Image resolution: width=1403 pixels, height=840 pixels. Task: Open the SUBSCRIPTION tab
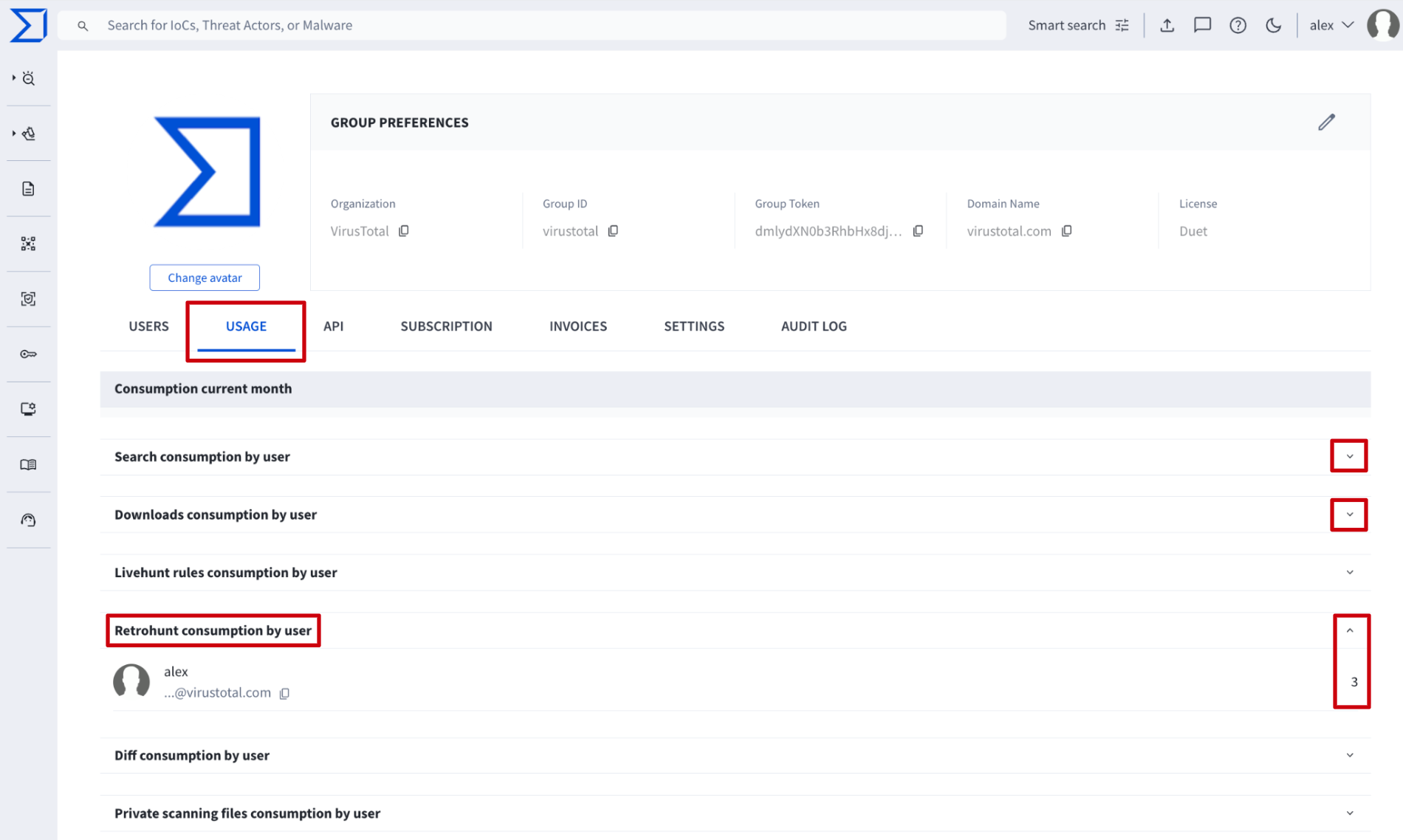(446, 326)
